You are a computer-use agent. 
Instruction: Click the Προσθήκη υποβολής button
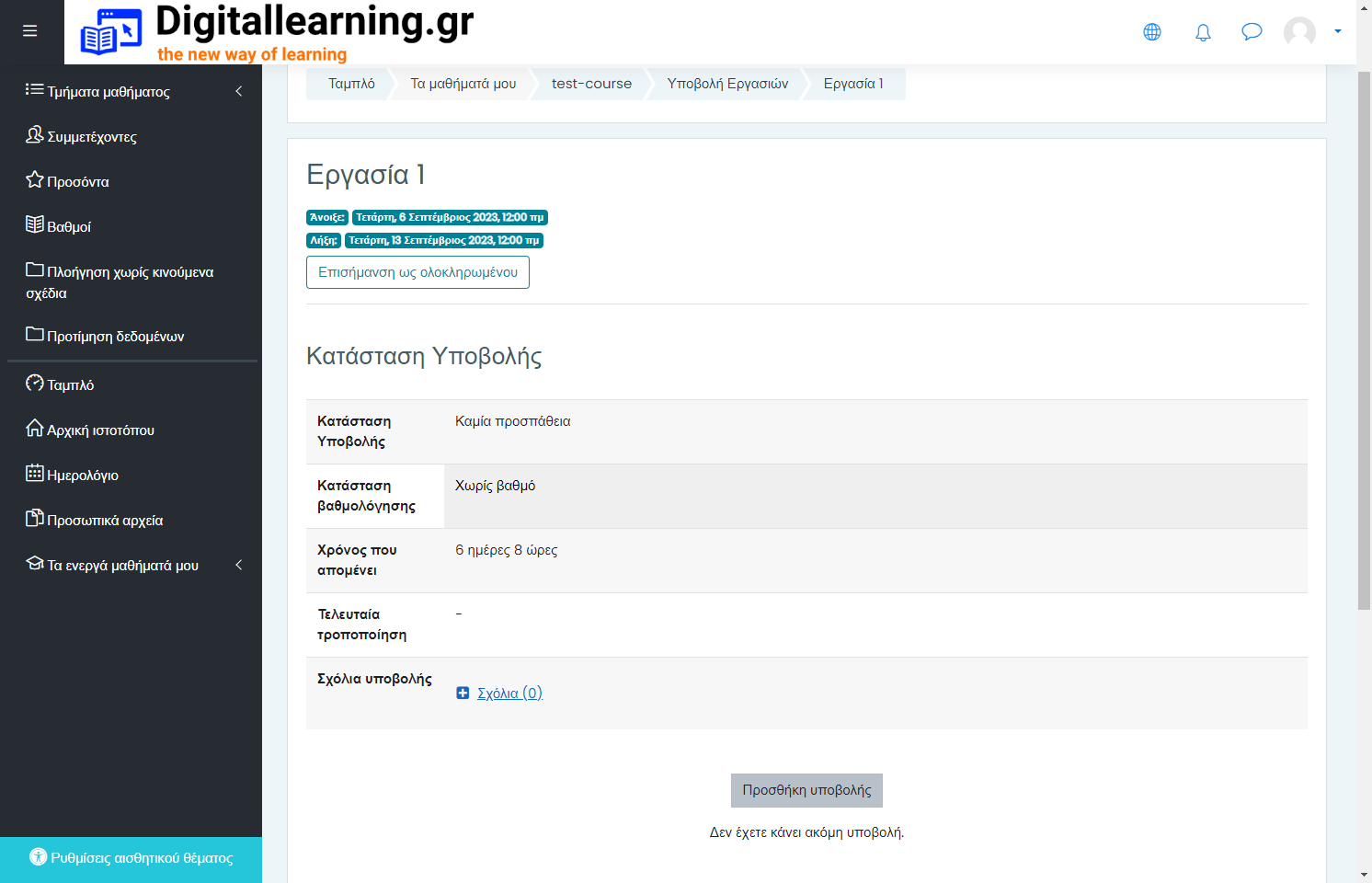pos(806,790)
